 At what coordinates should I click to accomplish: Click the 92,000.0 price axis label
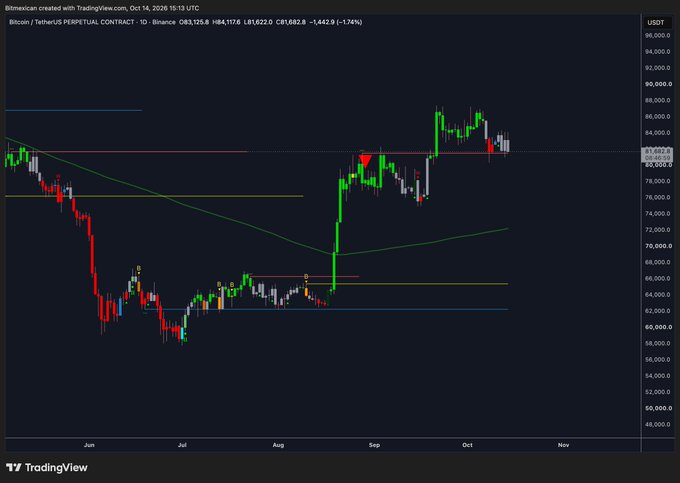pos(657,68)
